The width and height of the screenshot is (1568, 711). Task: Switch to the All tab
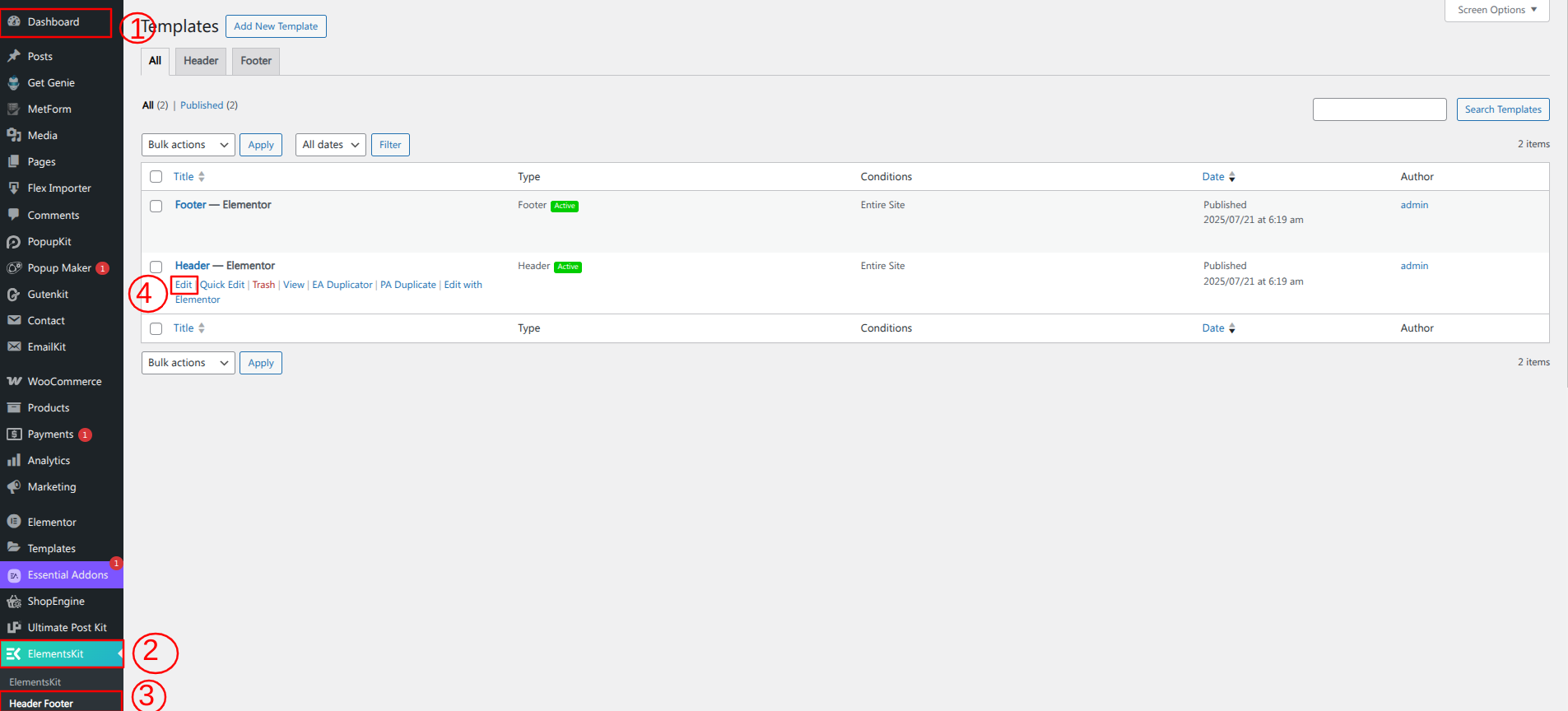[155, 61]
